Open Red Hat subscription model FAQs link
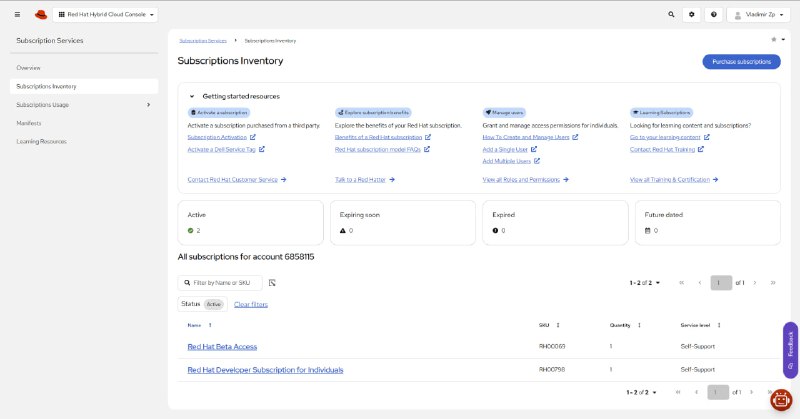800x419 pixels. (382, 150)
